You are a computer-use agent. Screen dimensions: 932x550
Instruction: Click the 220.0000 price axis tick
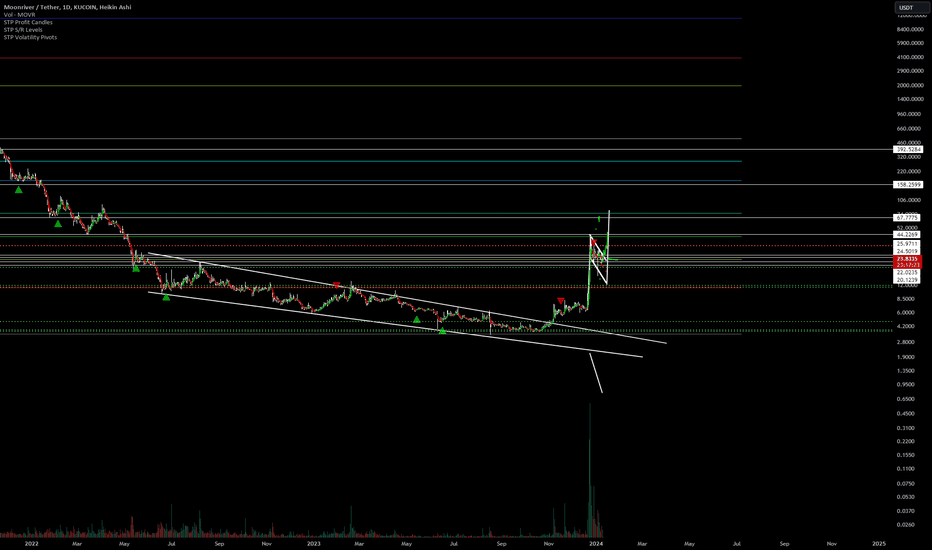[910, 172]
